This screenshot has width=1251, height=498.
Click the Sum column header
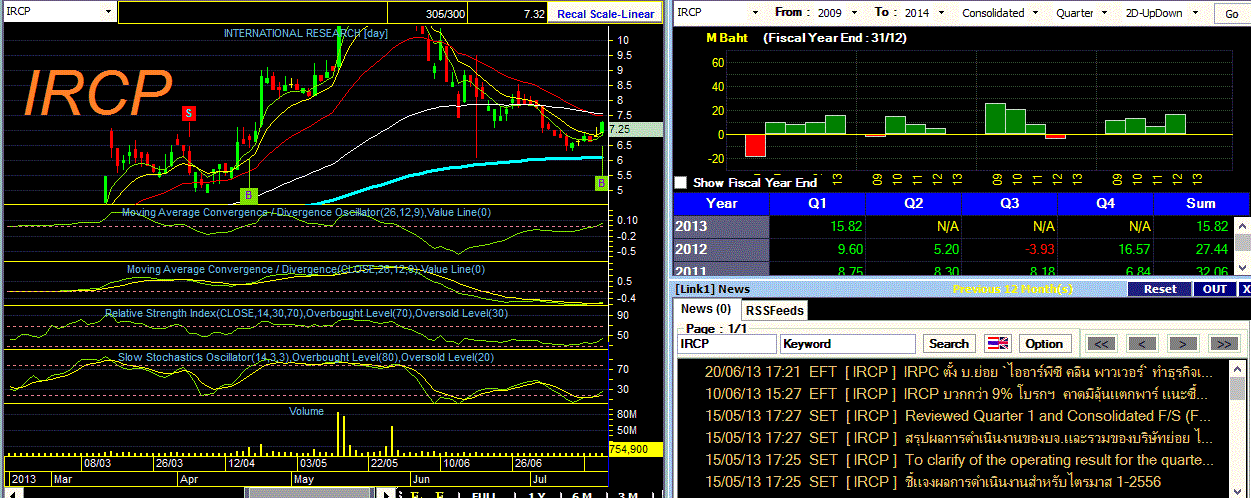tap(1200, 204)
